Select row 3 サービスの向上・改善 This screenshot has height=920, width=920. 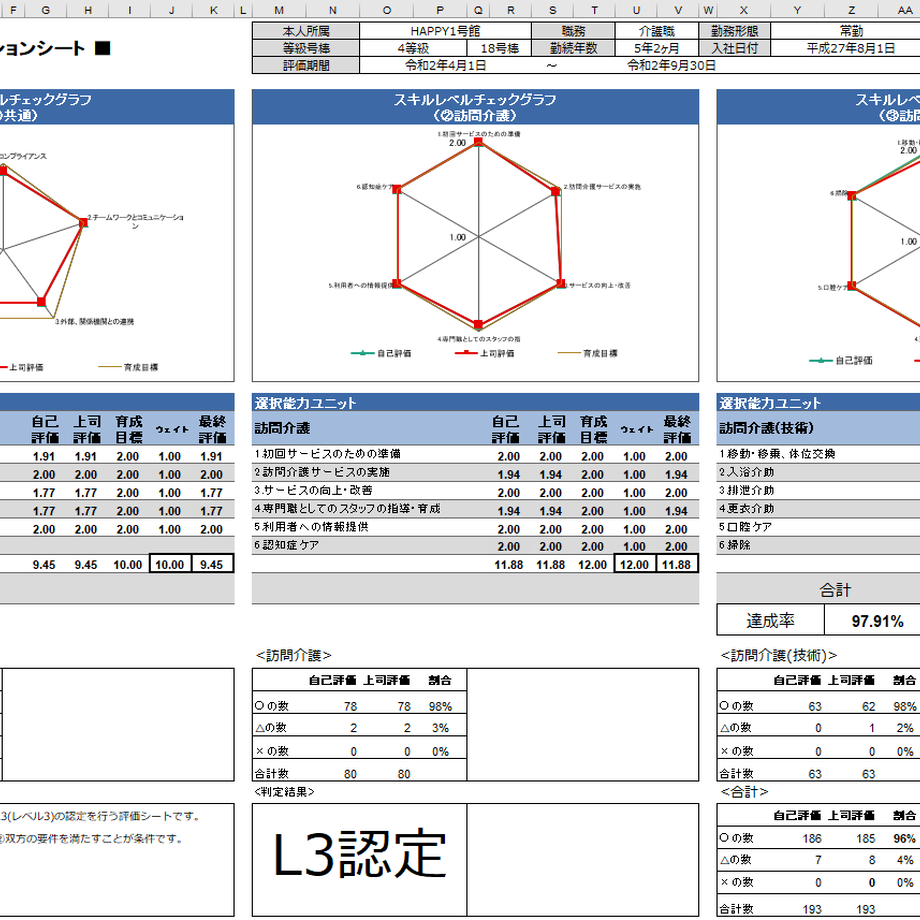pos(475,491)
